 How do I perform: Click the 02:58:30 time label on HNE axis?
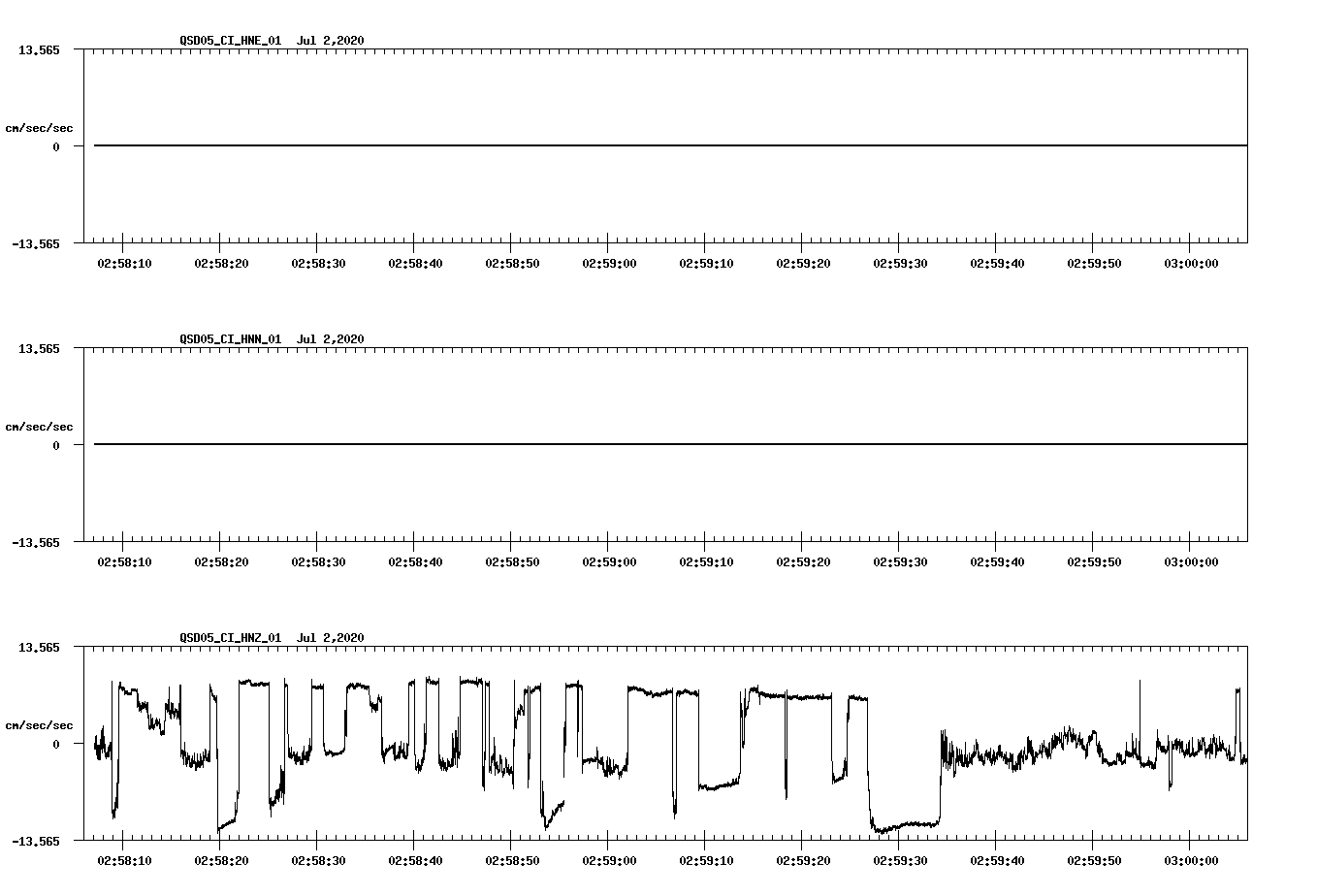pyautogui.click(x=318, y=264)
